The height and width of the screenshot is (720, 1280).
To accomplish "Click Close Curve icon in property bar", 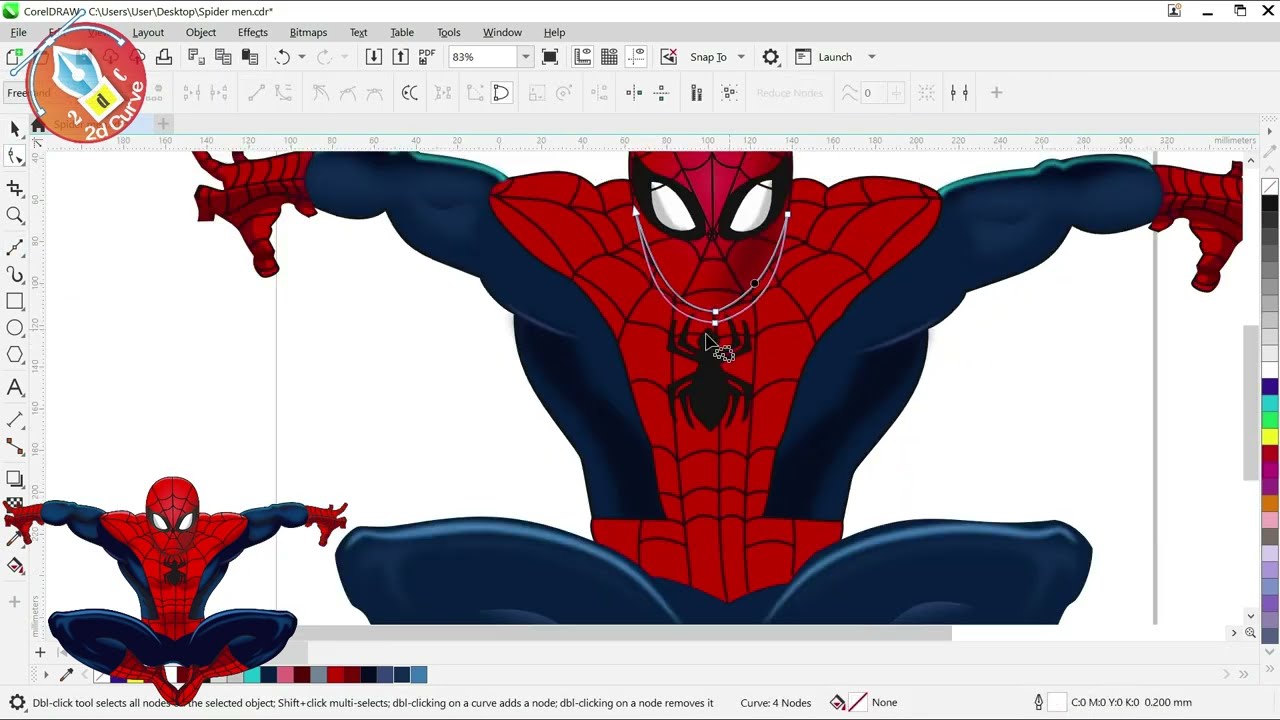I will coord(501,93).
